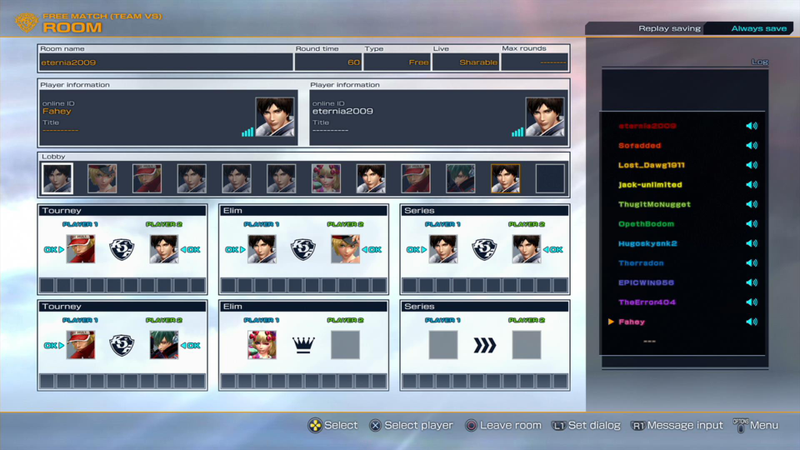800x450 pixels.
Task: Mute speaker for jack-unlimited
Action: point(752,185)
